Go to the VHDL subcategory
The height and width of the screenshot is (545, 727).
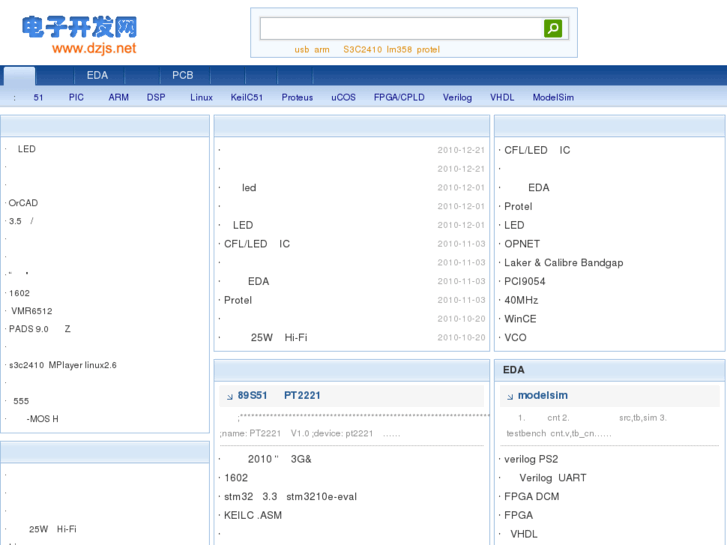click(502, 97)
